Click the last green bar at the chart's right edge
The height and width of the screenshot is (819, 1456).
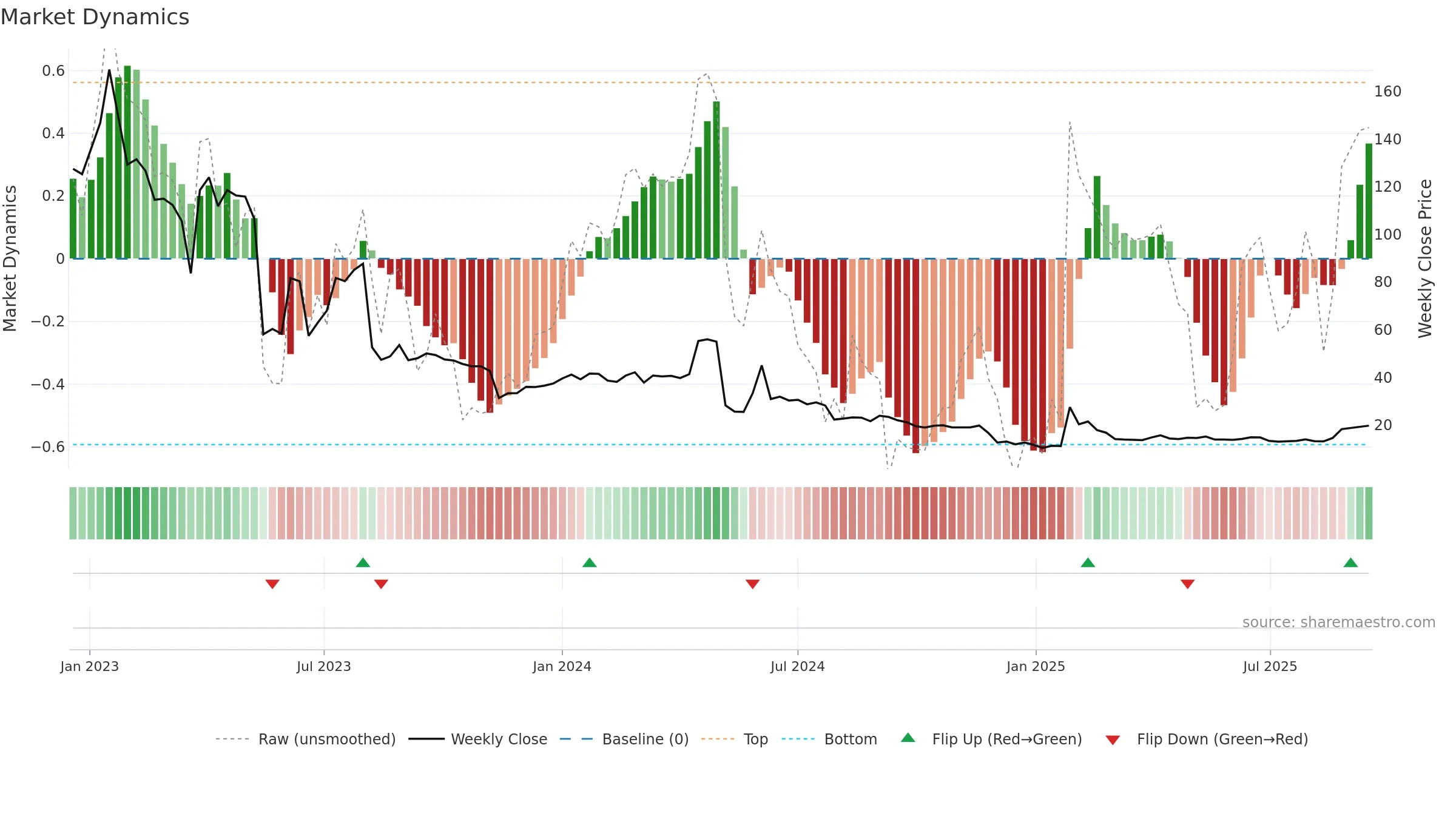(x=1369, y=201)
